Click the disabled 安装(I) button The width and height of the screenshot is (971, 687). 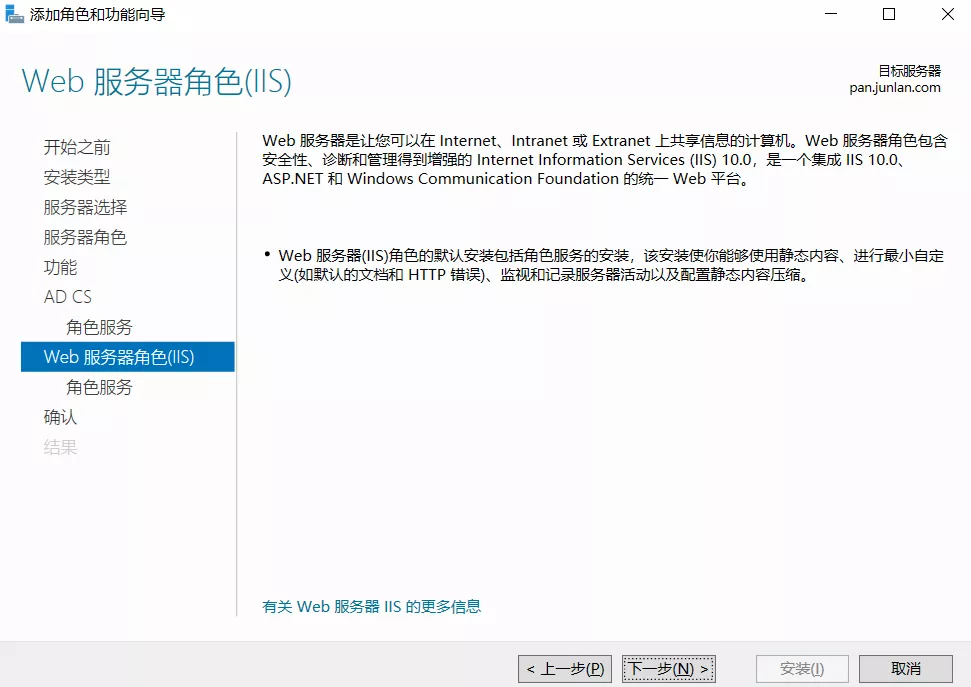click(802, 668)
